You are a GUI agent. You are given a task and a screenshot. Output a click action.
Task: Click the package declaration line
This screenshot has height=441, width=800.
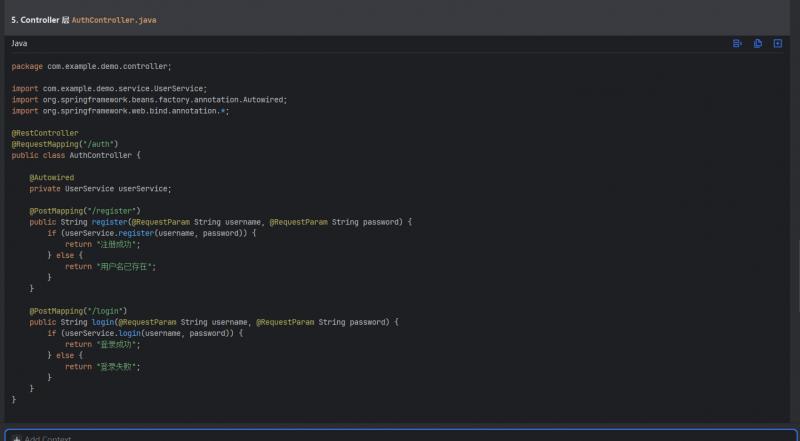click(x=91, y=66)
